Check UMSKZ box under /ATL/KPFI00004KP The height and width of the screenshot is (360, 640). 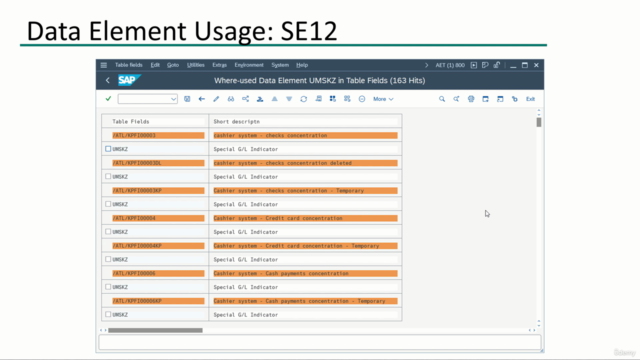108,259
